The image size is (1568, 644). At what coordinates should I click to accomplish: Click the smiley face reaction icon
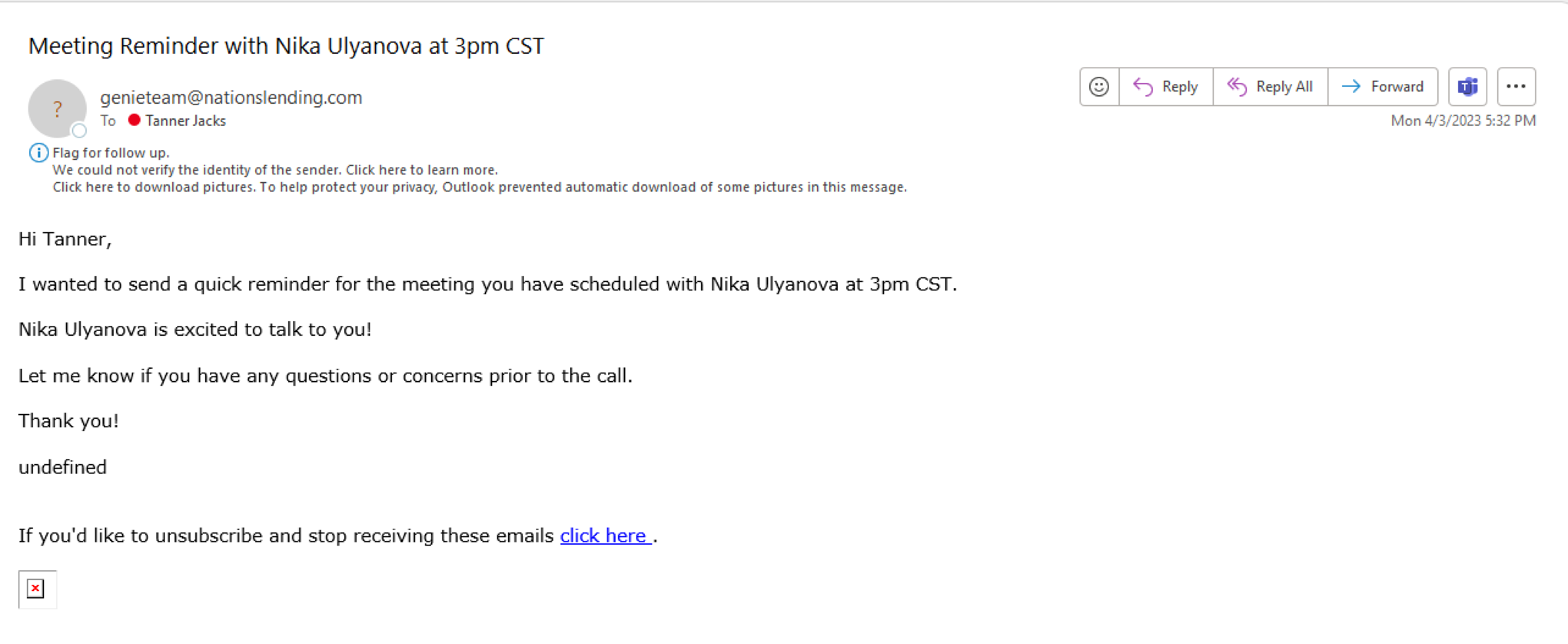point(1099,86)
